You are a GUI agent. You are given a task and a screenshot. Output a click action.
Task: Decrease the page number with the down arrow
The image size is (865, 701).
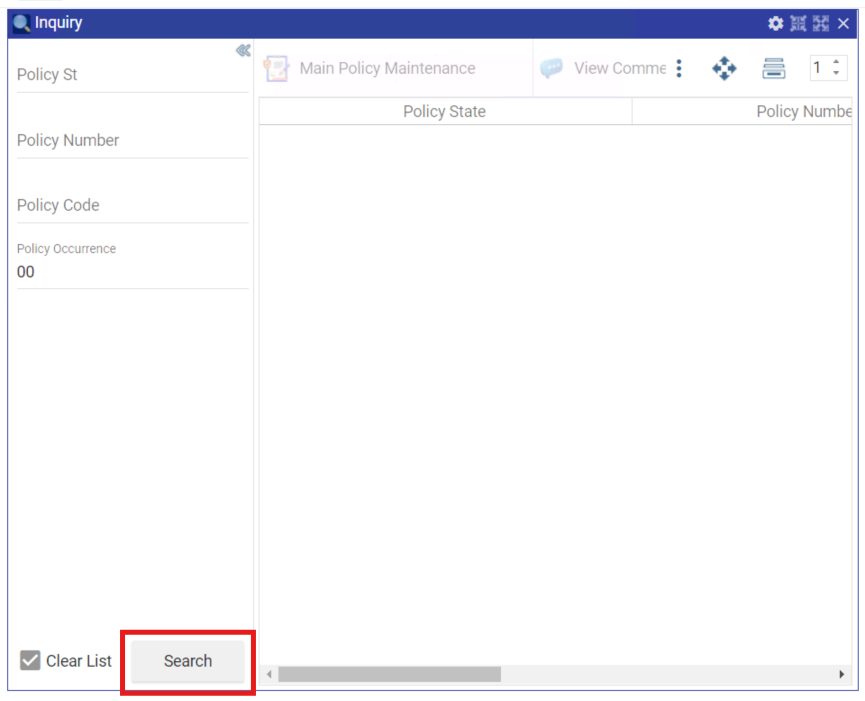pos(836,74)
